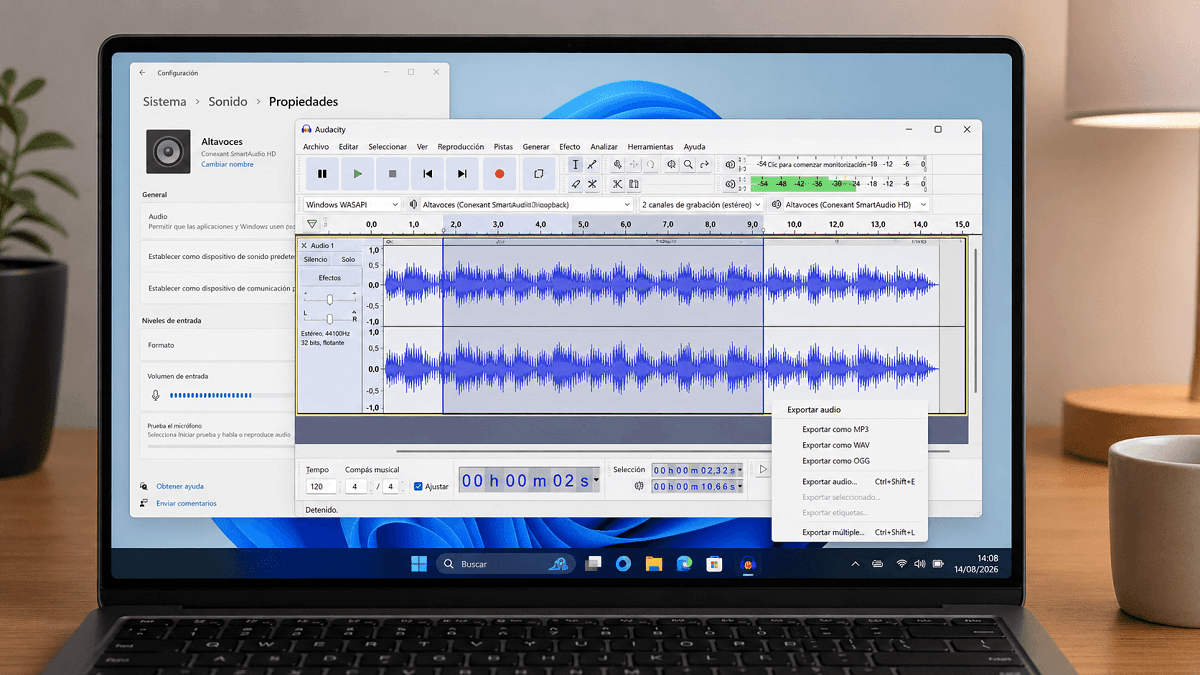The width and height of the screenshot is (1200, 675).
Task: Go back in the Configuración window
Action: pos(142,73)
